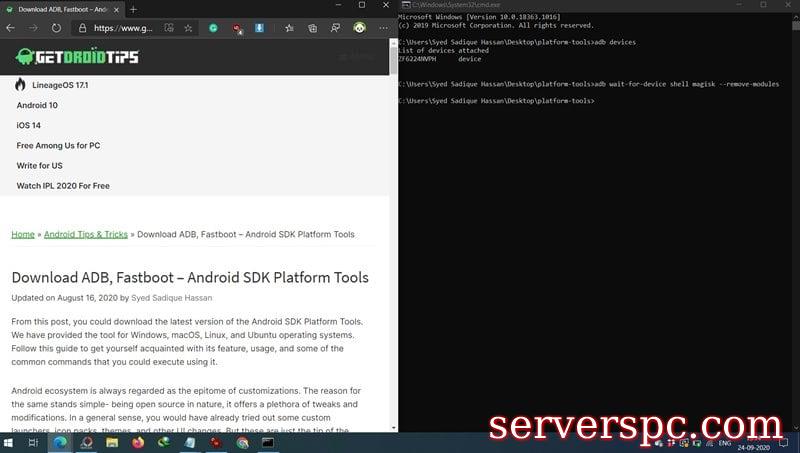The image size is (800, 453).
Task: Open a new browser tab
Action: (x=133, y=9)
